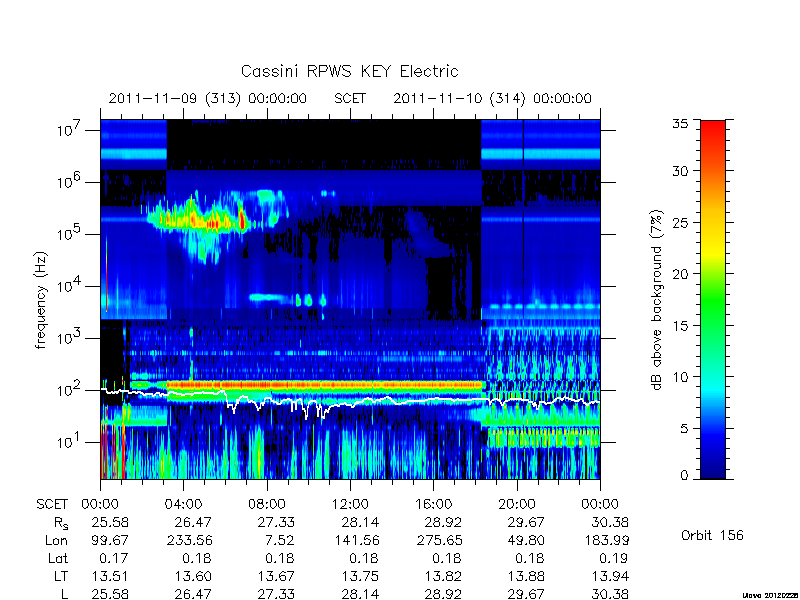This screenshot has height=600, width=800.
Task: Click 28.14 in the bottom L row
Action: click(x=360, y=594)
